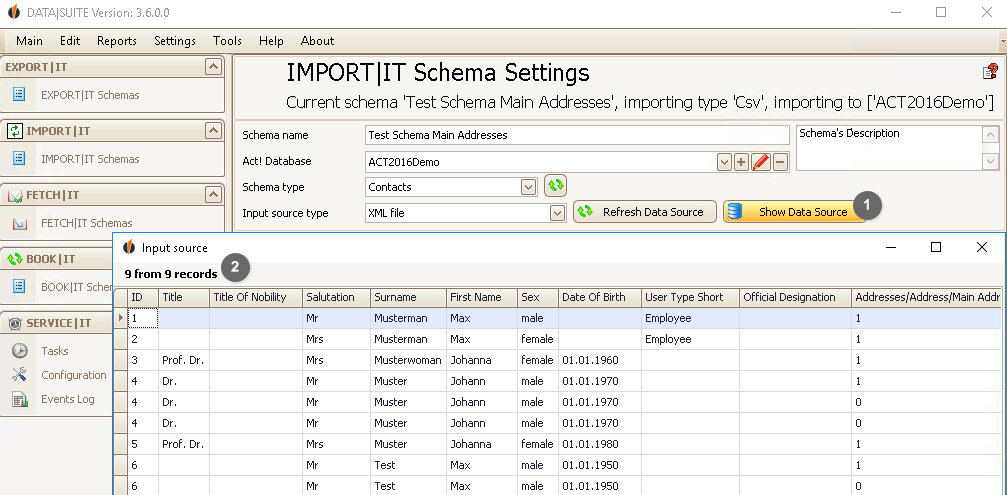1007x495 pixels.
Task: Edit the Act! database with pencil icon
Action: tap(760, 162)
